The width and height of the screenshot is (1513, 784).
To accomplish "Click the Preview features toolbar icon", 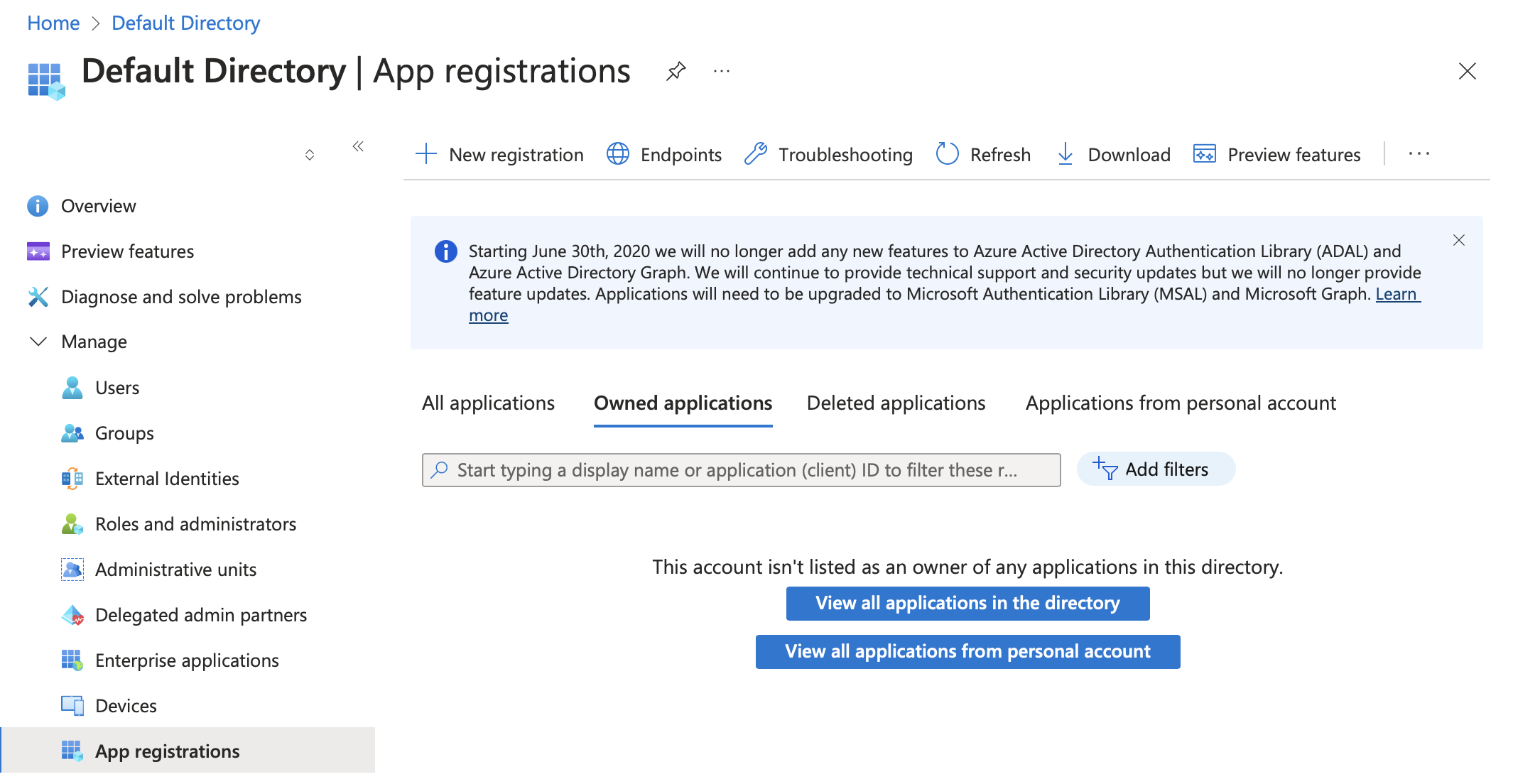I will pos(1204,154).
